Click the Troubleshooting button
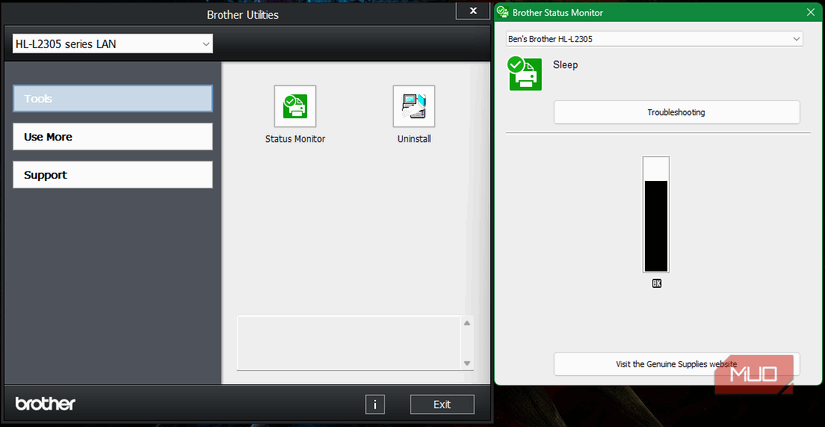The image size is (825, 427). coord(676,112)
